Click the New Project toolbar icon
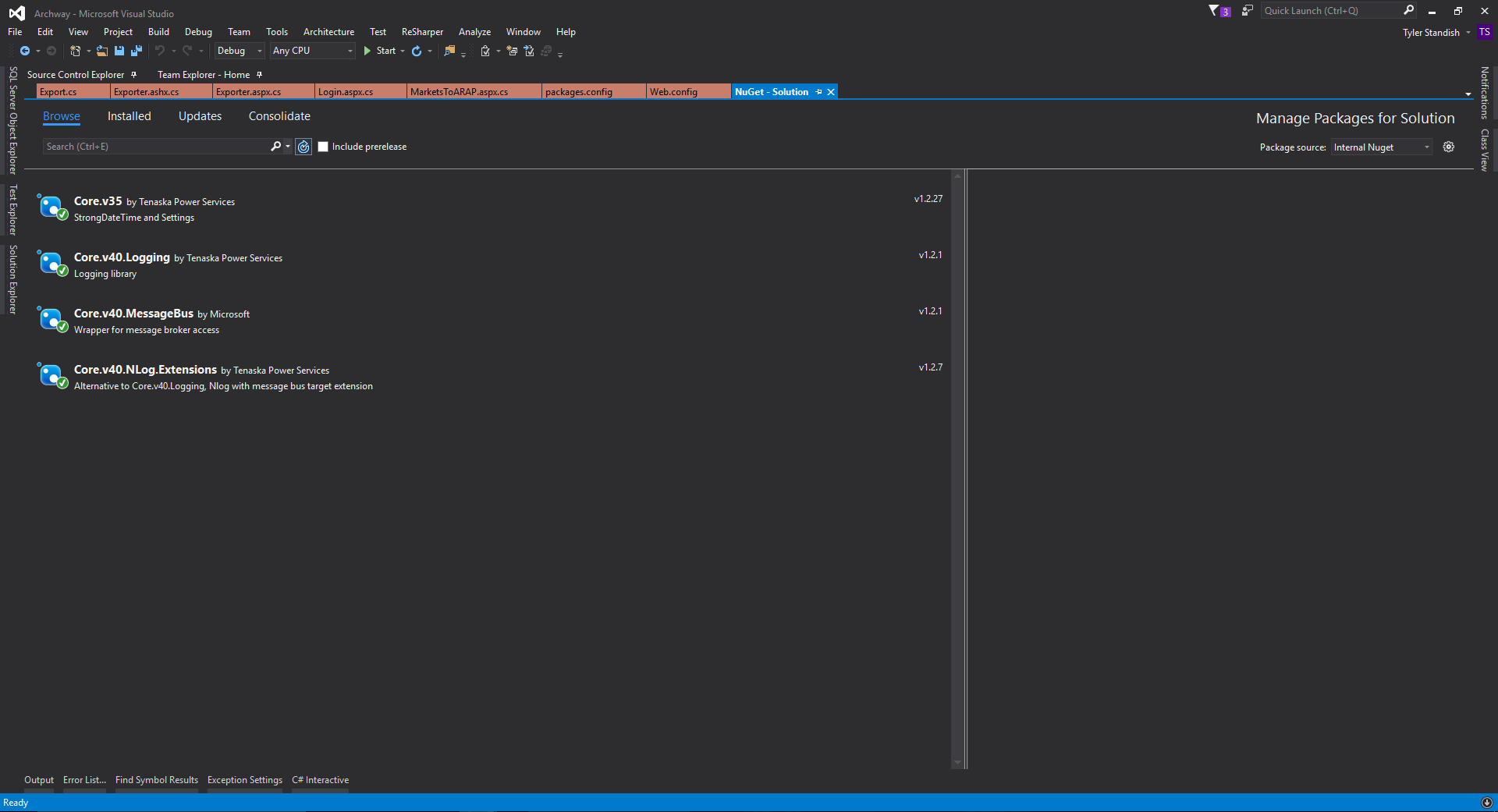The width and height of the screenshot is (1498, 812). (75, 51)
